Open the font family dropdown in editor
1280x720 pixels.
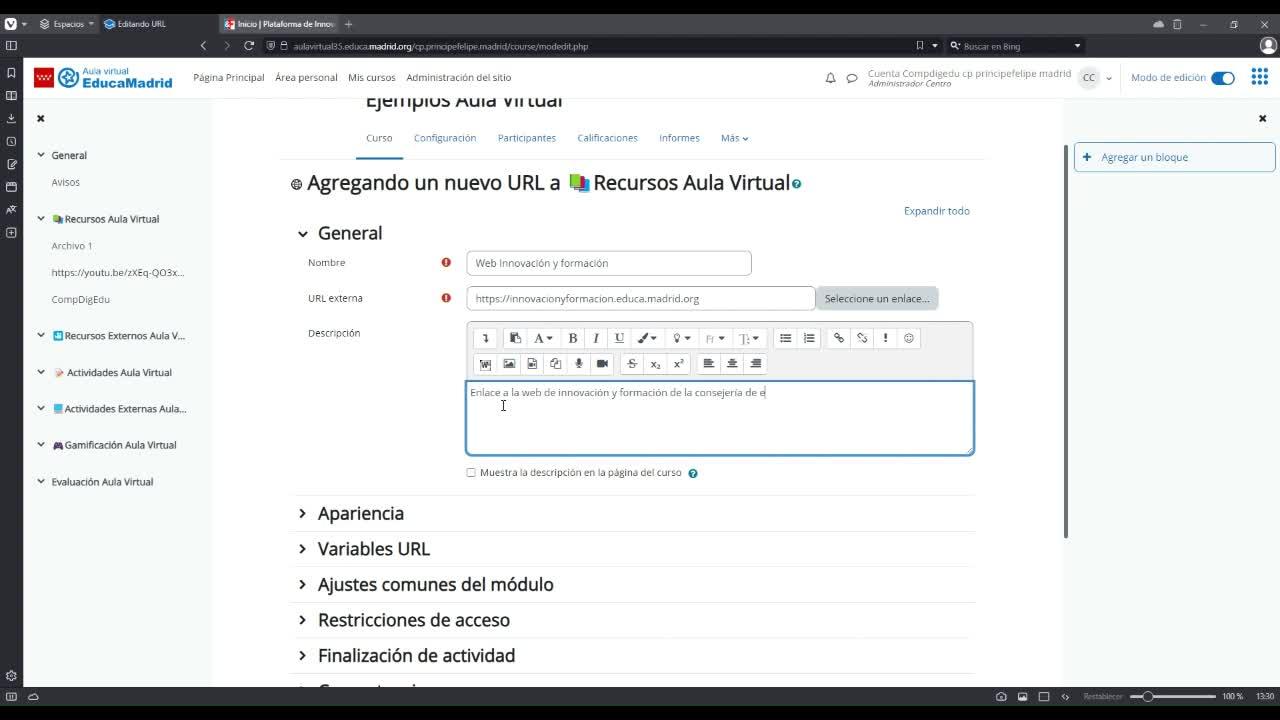[x=714, y=338]
